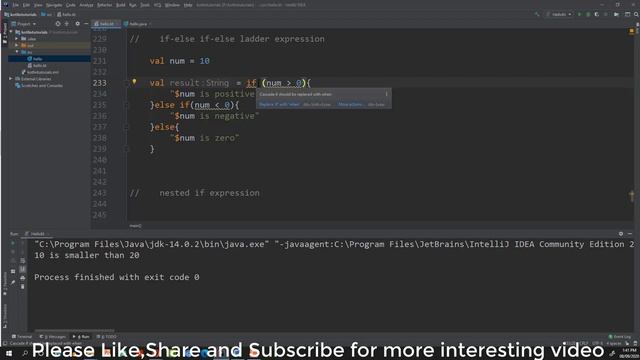
Task: Click the trash clear-all icon in Run panel
Action: pos(22,287)
